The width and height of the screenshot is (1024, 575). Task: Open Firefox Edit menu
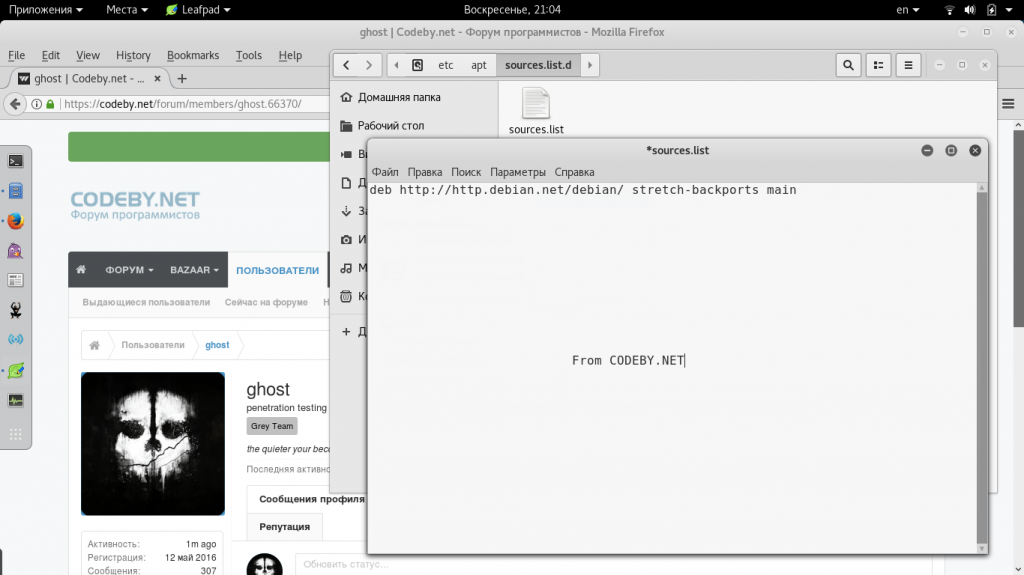[x=50, y=56]
